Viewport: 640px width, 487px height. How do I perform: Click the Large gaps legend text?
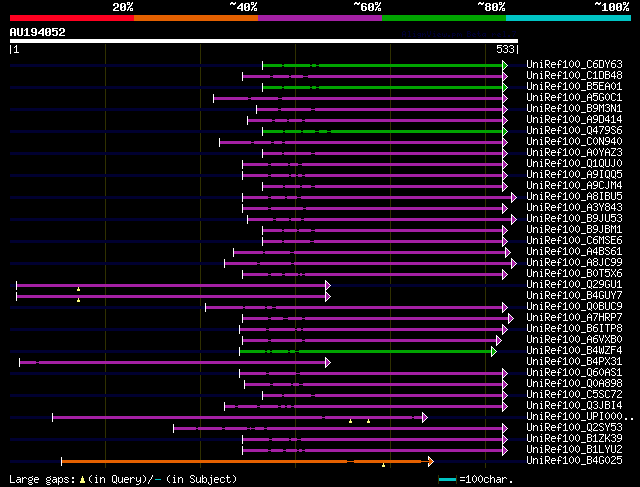tap(123, 479)
